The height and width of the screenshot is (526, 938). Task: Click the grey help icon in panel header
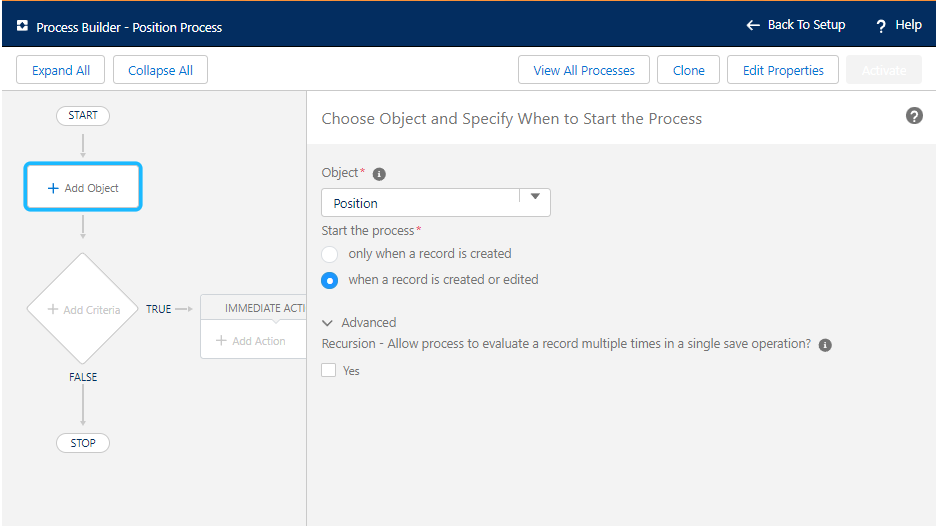[914, 116]
